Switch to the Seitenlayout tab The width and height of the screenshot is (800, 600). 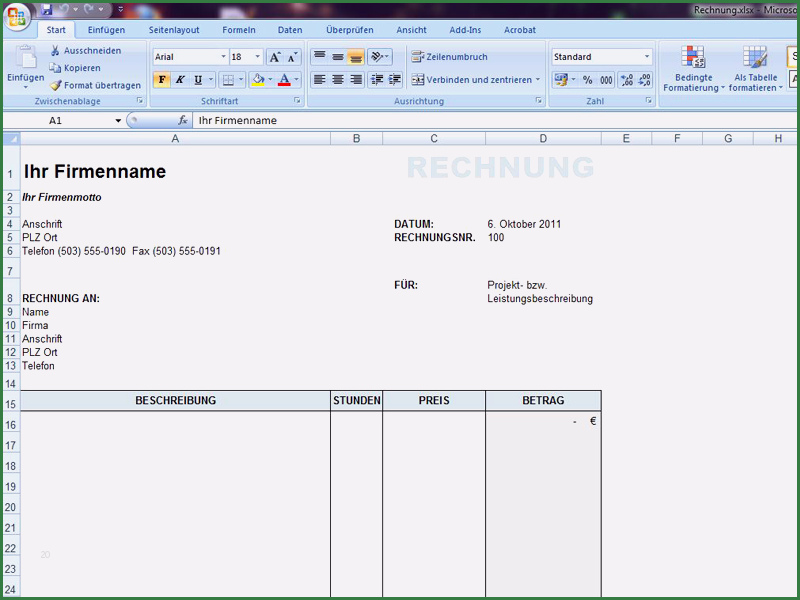pyautogui.click(x=174, y=30)
